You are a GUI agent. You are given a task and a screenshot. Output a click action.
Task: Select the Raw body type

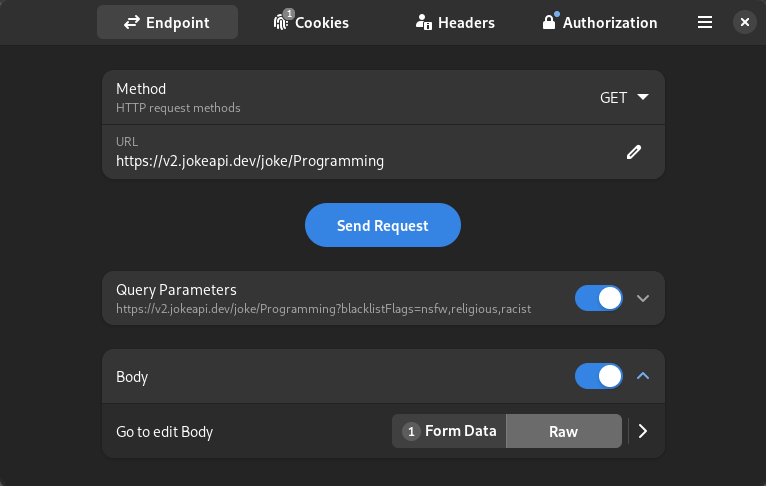point(564,431)
